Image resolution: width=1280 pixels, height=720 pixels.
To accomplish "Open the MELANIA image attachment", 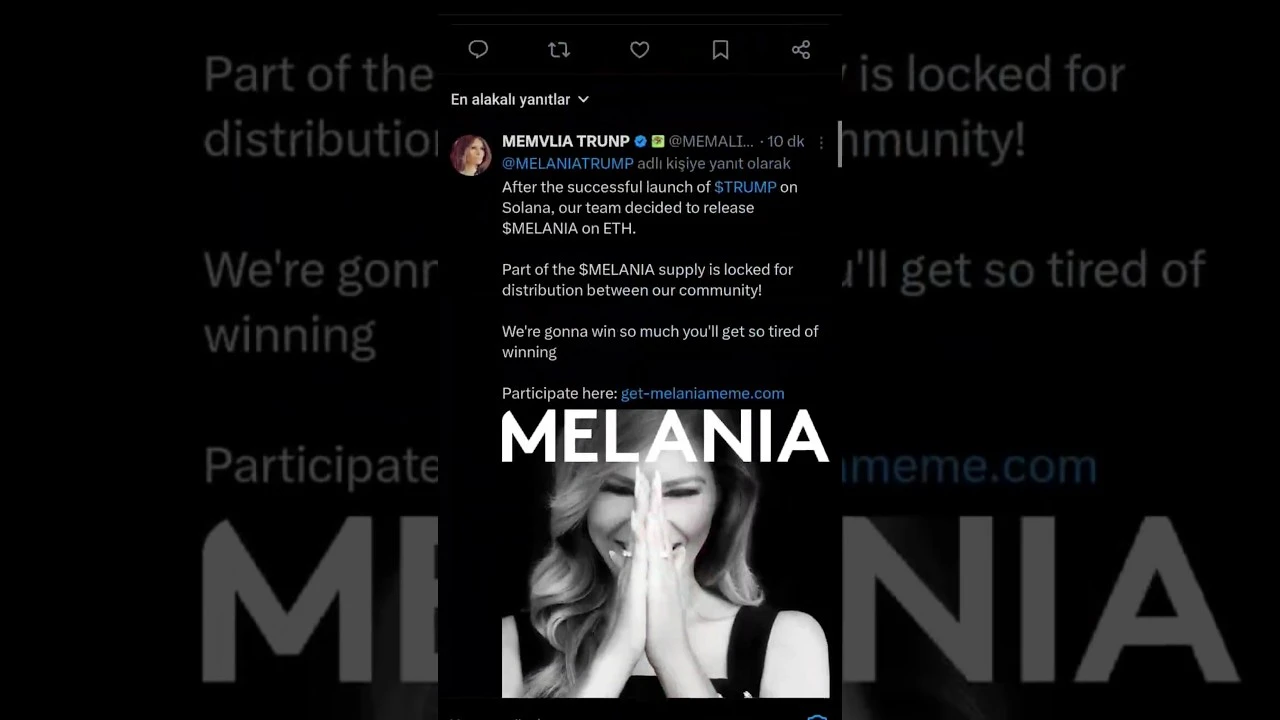I will tap(665, 553).
